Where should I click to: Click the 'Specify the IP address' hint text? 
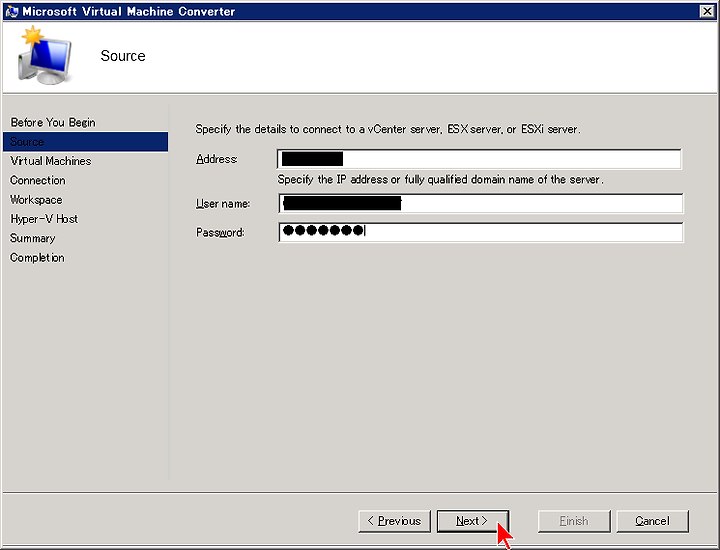[440, 180]
